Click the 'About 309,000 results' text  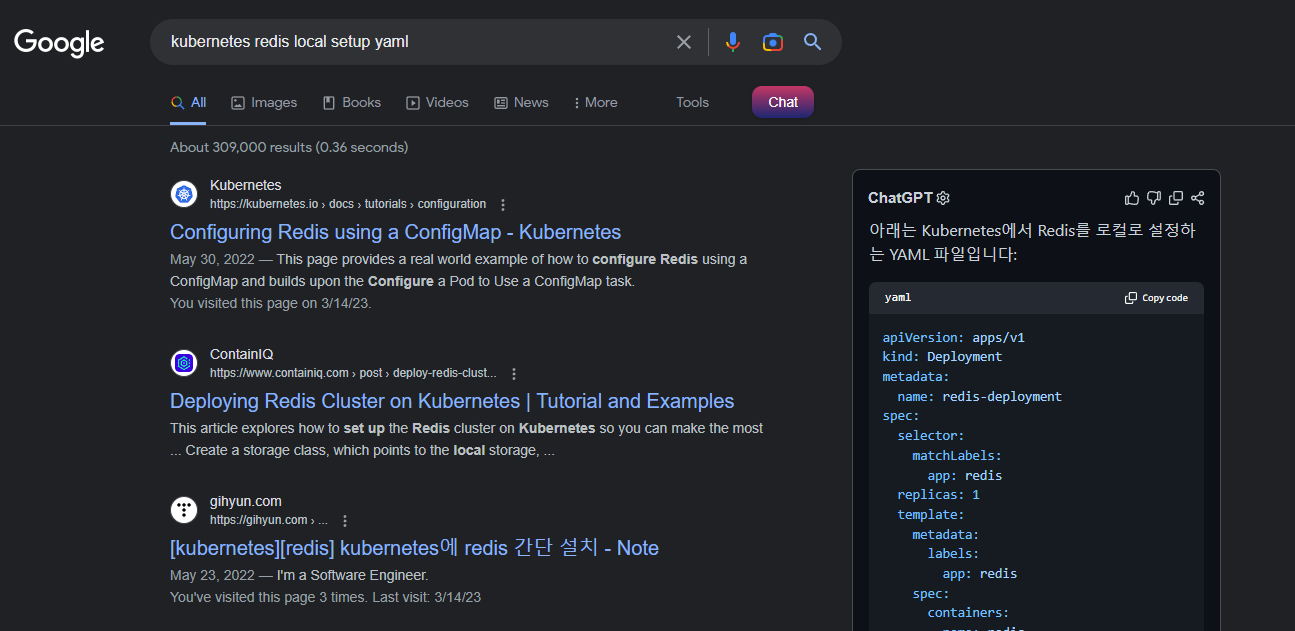click(289, 147)
